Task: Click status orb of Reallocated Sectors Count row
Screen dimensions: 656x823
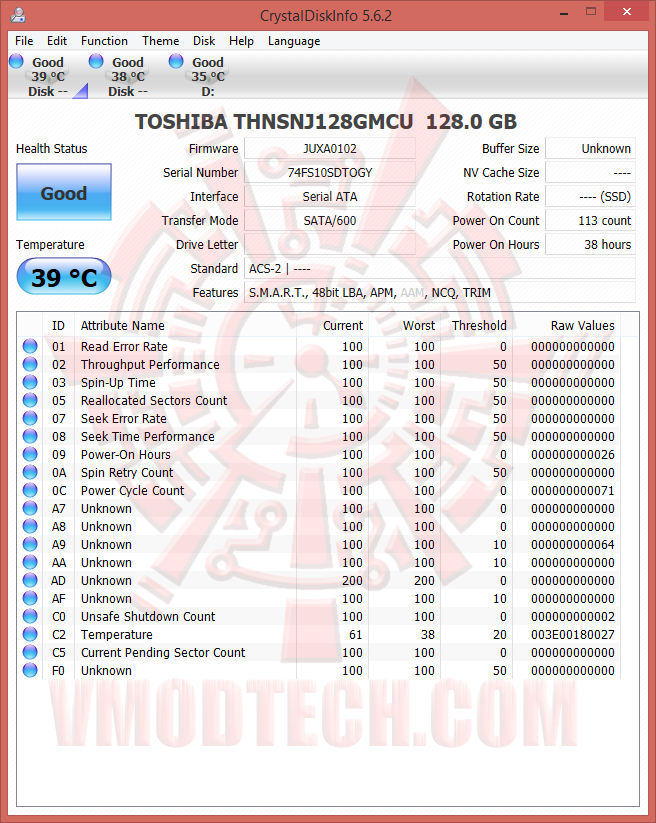Action: [x=30, y=400]
